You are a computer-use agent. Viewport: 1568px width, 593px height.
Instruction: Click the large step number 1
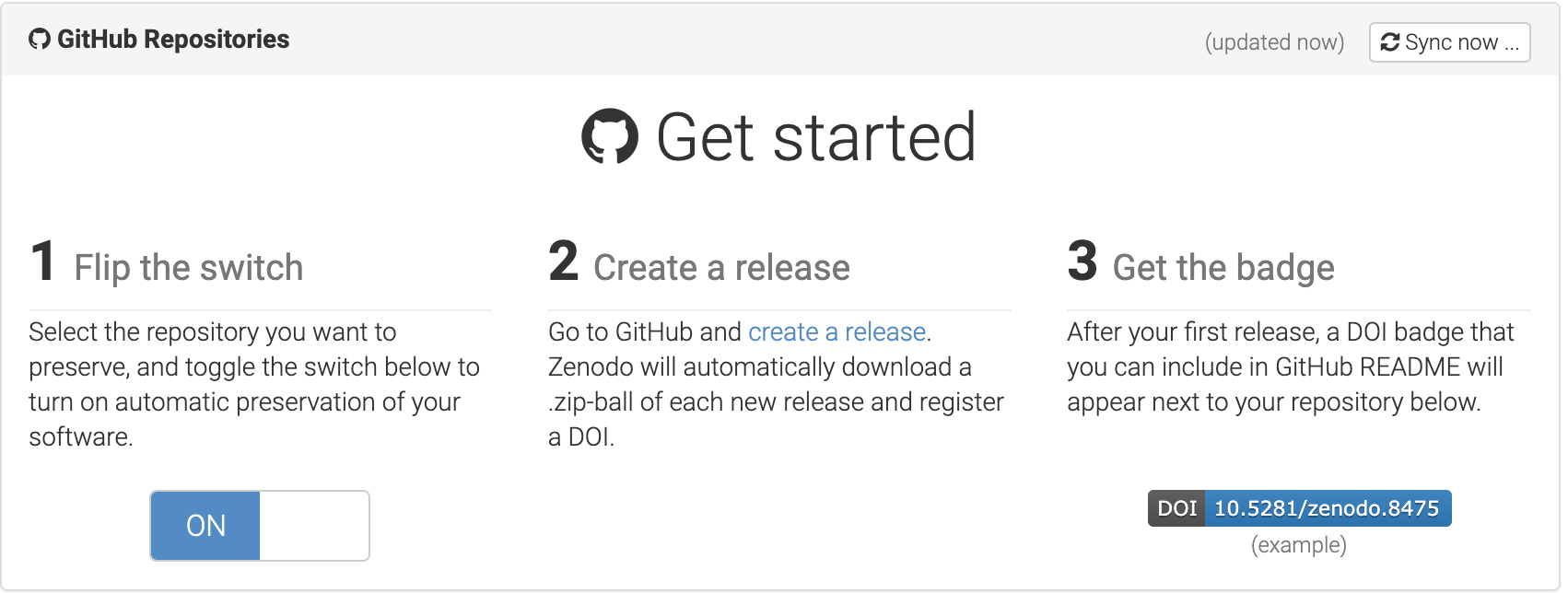[x=43, y=262]
